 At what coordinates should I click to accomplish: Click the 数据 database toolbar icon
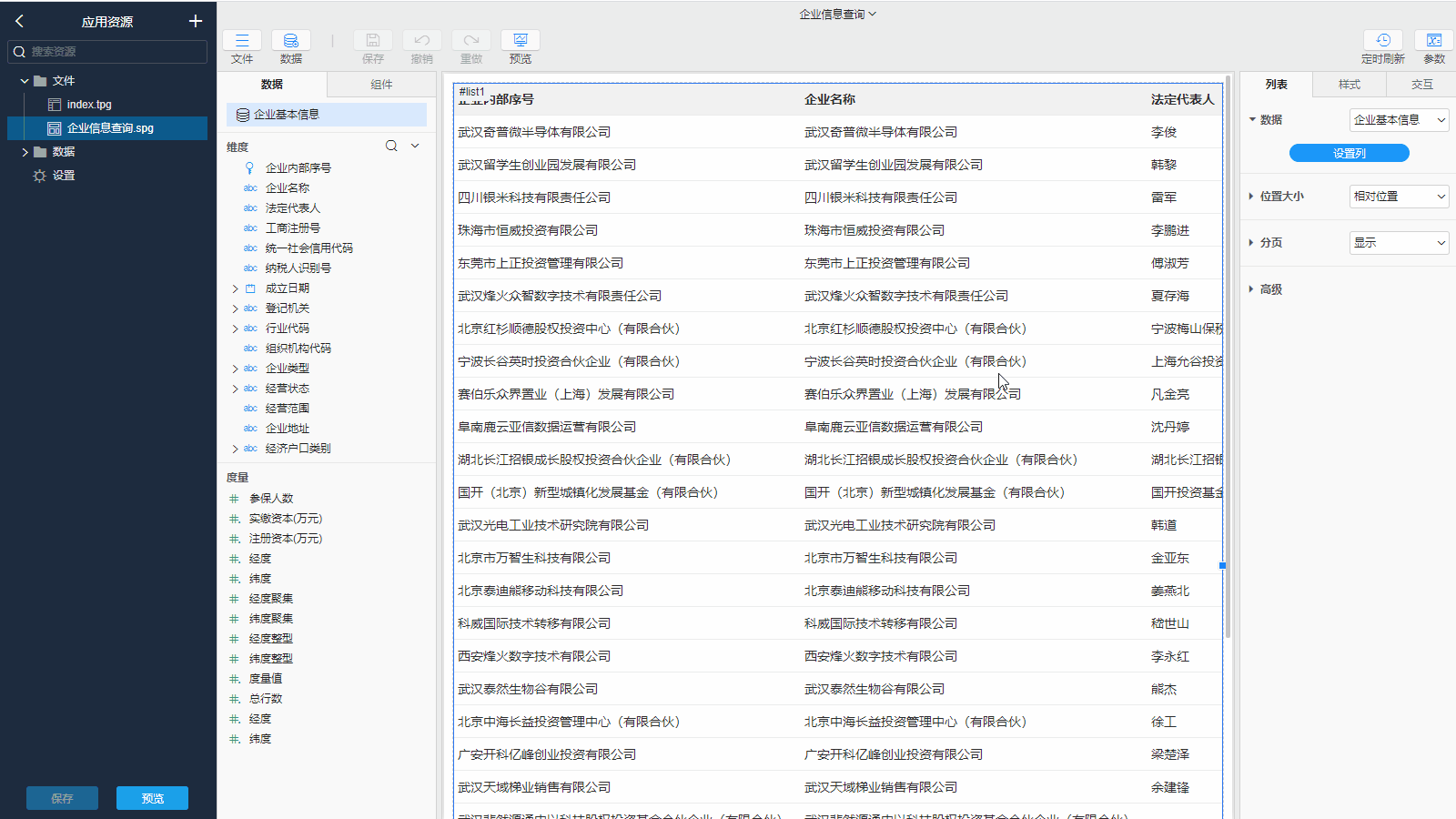pyautogui.click(x=291, y=41)
